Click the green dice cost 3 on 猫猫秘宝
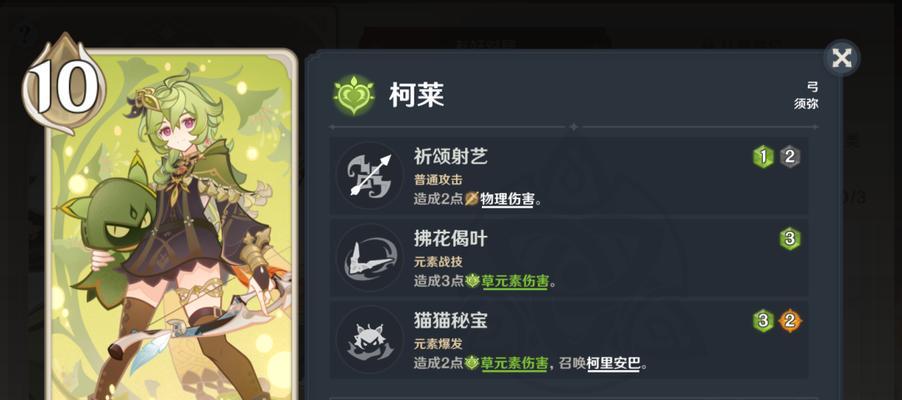The height and width of the screenshot is (400, 902). pyautogui.click(x=763, y=321)
